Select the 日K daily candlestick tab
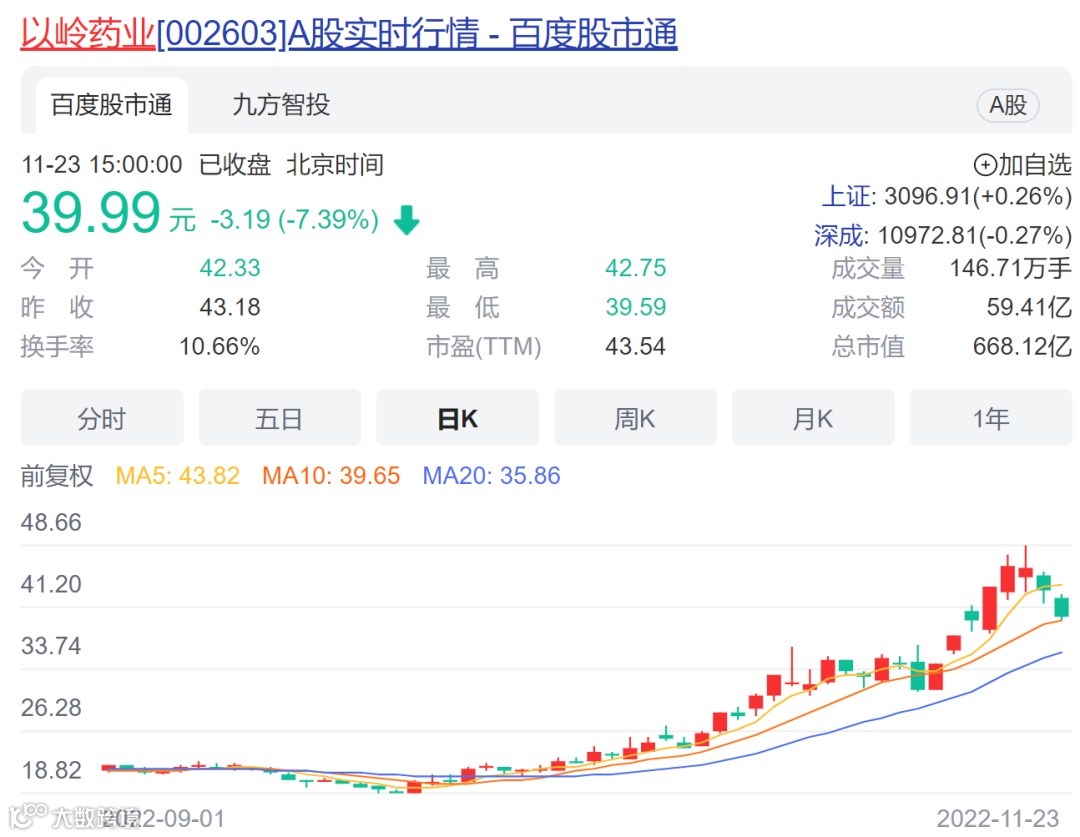 [457, 417]
